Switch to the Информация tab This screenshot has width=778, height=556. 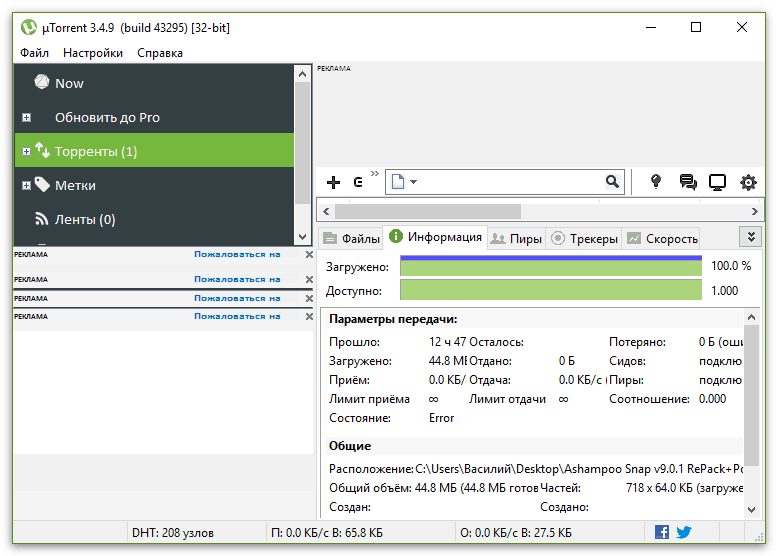pos(435,237)
